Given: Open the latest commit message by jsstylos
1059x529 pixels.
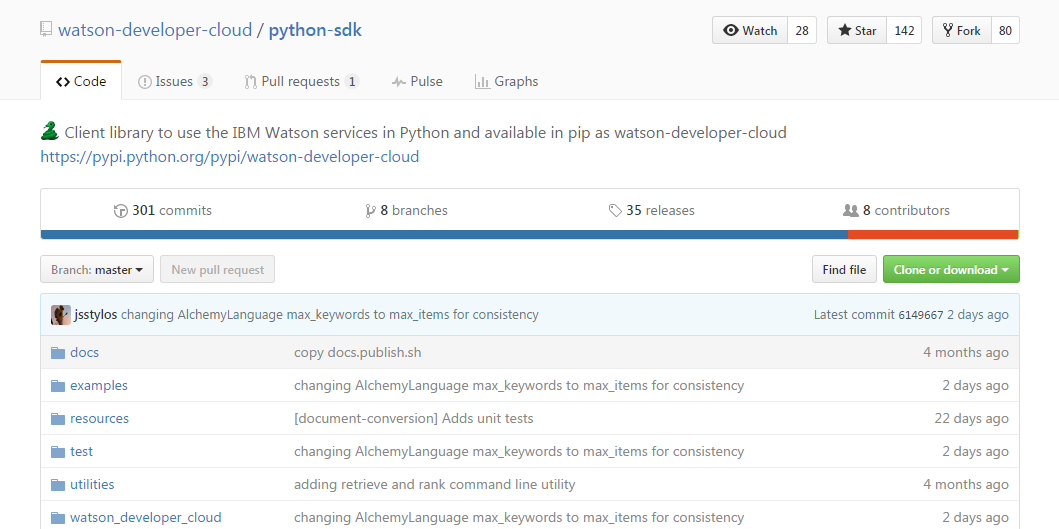Looking at the screenshot, I should point(330,315).
